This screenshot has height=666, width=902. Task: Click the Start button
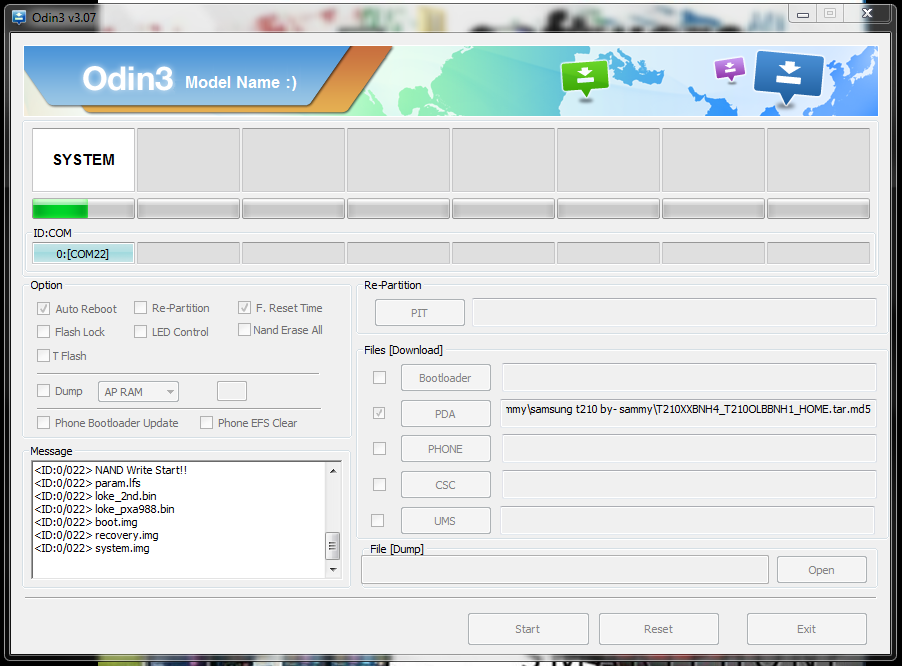point(528,629)
